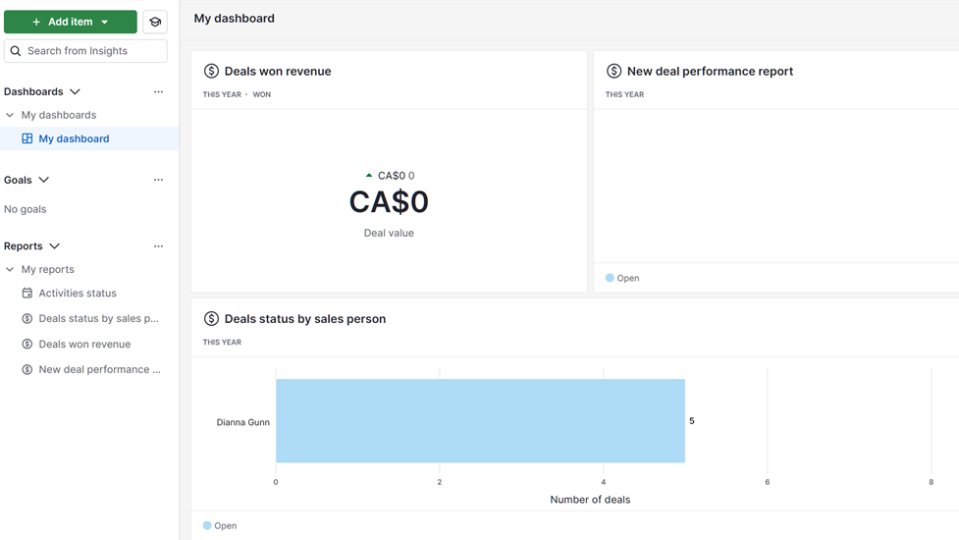Click the dashboard grid icon next to My dashboard

pyautogui.click(x=27, y=139)
